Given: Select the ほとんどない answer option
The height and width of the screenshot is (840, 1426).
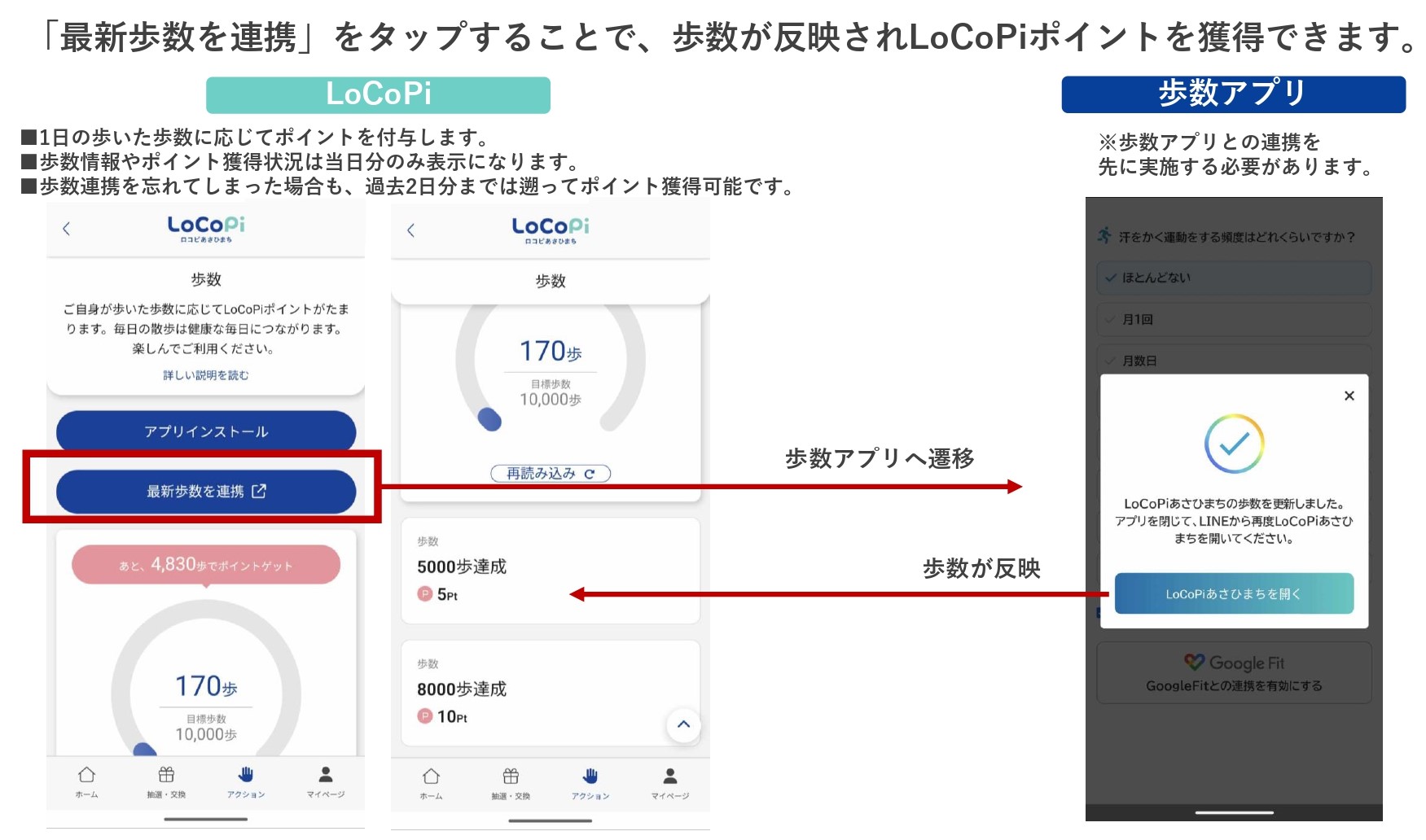Looking at the screenshot, I should 1234,278.
